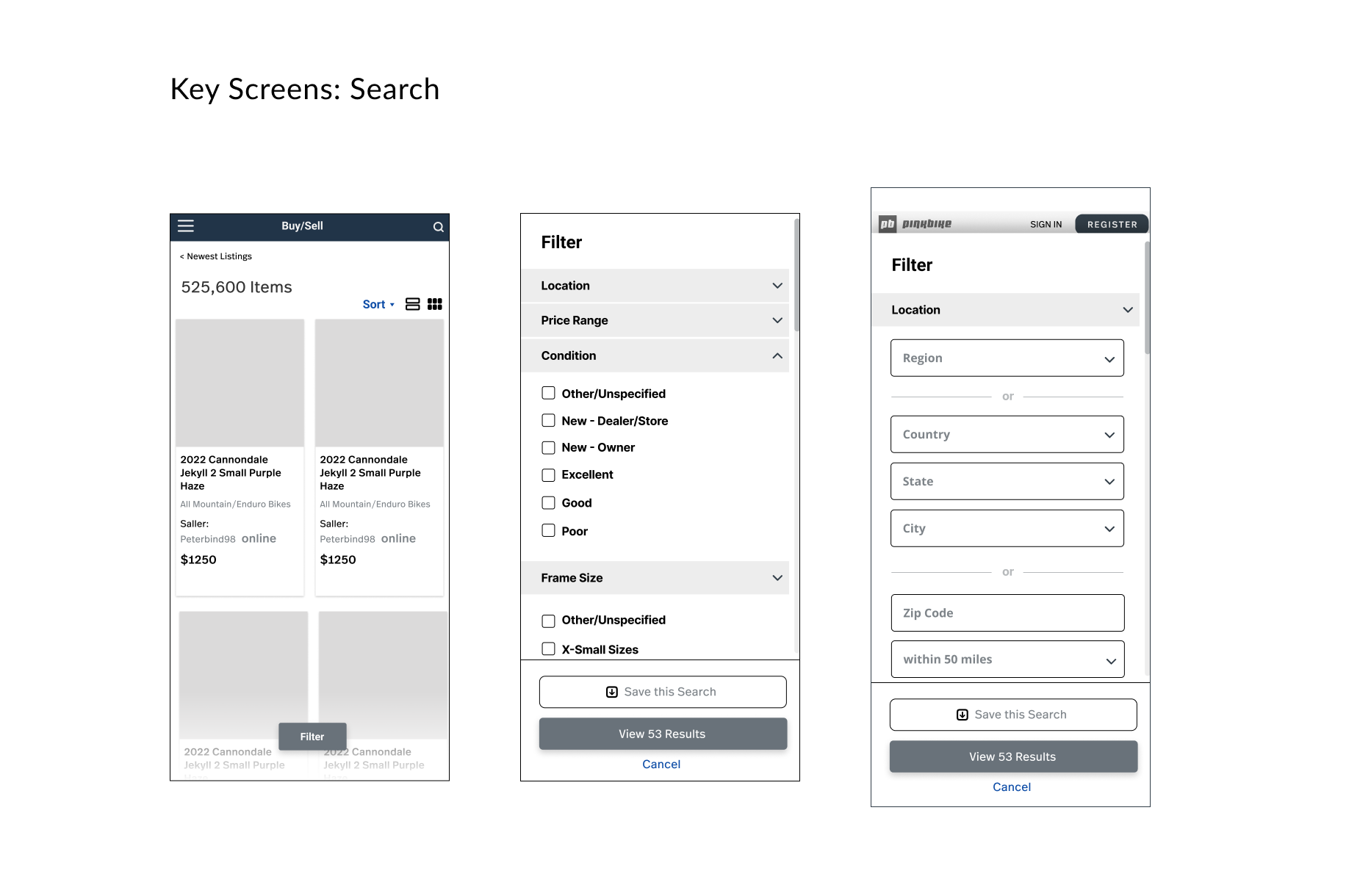Open the Country dropdown
1360x896 pixels.
click(x=1007, y=435)
